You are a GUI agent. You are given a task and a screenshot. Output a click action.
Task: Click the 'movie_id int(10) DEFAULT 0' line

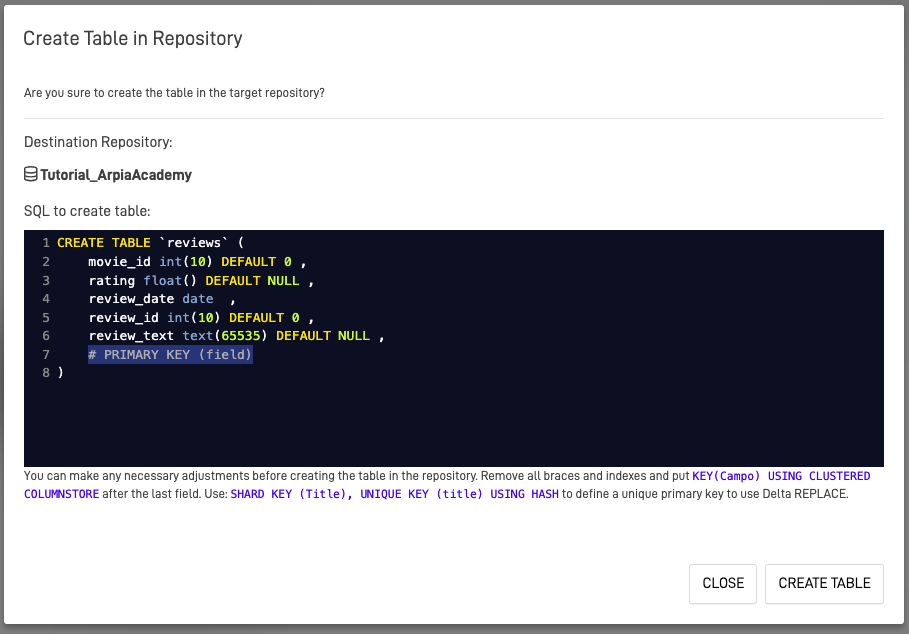click(x=197, y=262)
